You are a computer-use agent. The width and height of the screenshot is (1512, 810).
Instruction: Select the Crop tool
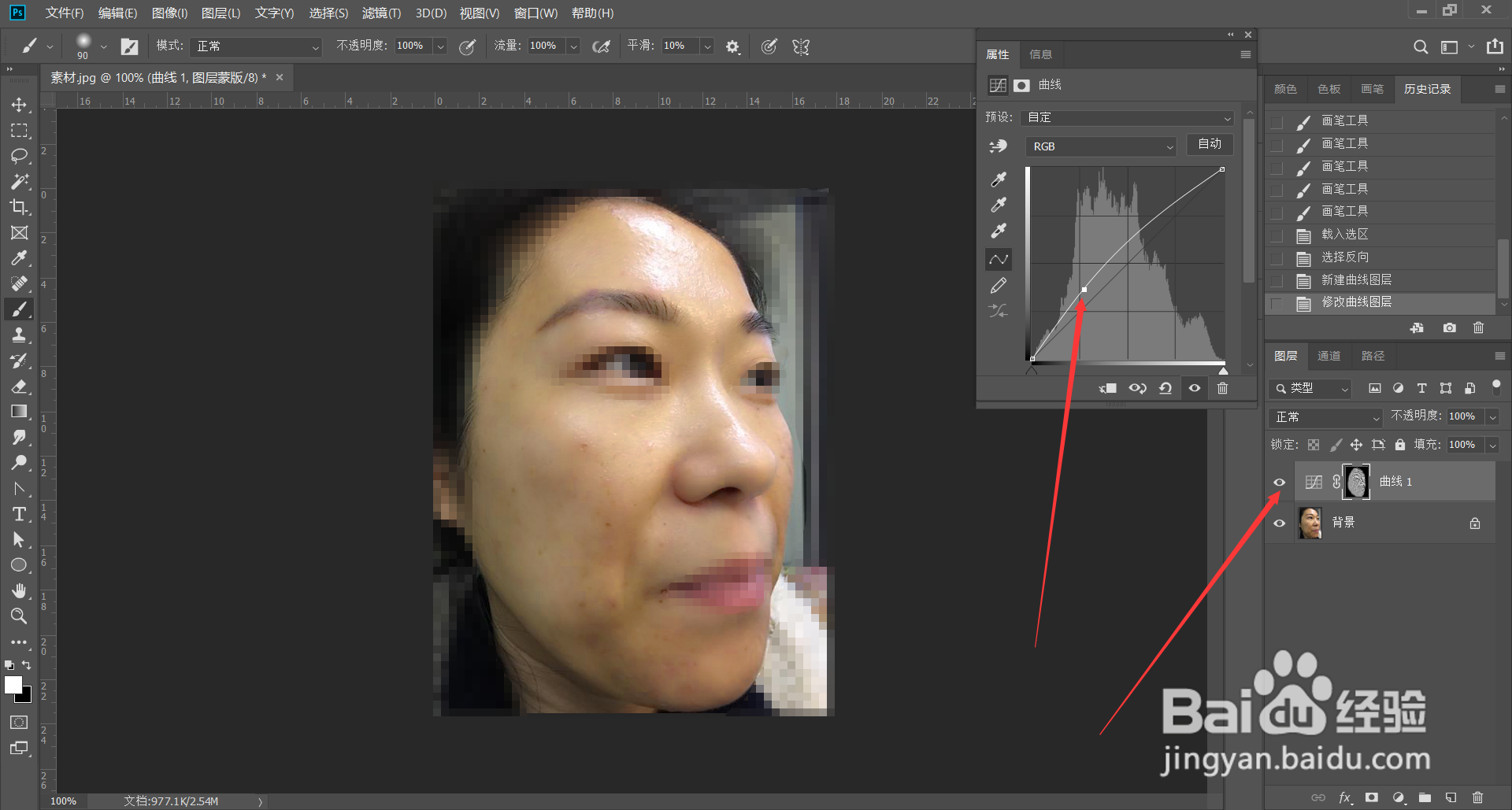[19, 207]
